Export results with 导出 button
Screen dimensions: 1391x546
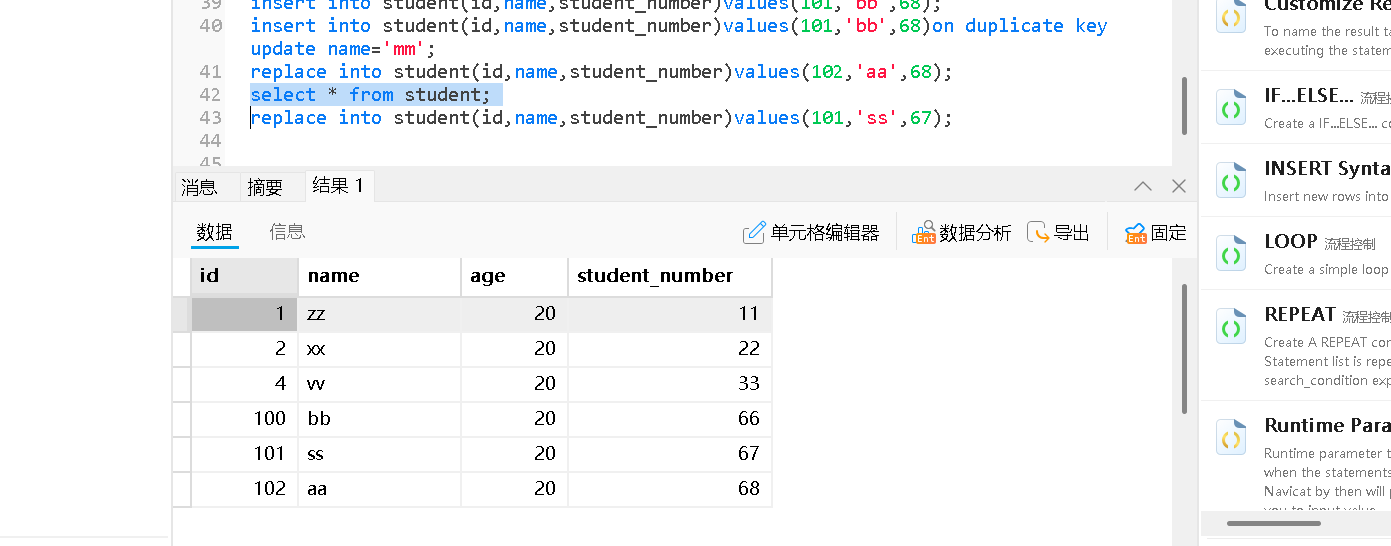[1058, 233]
